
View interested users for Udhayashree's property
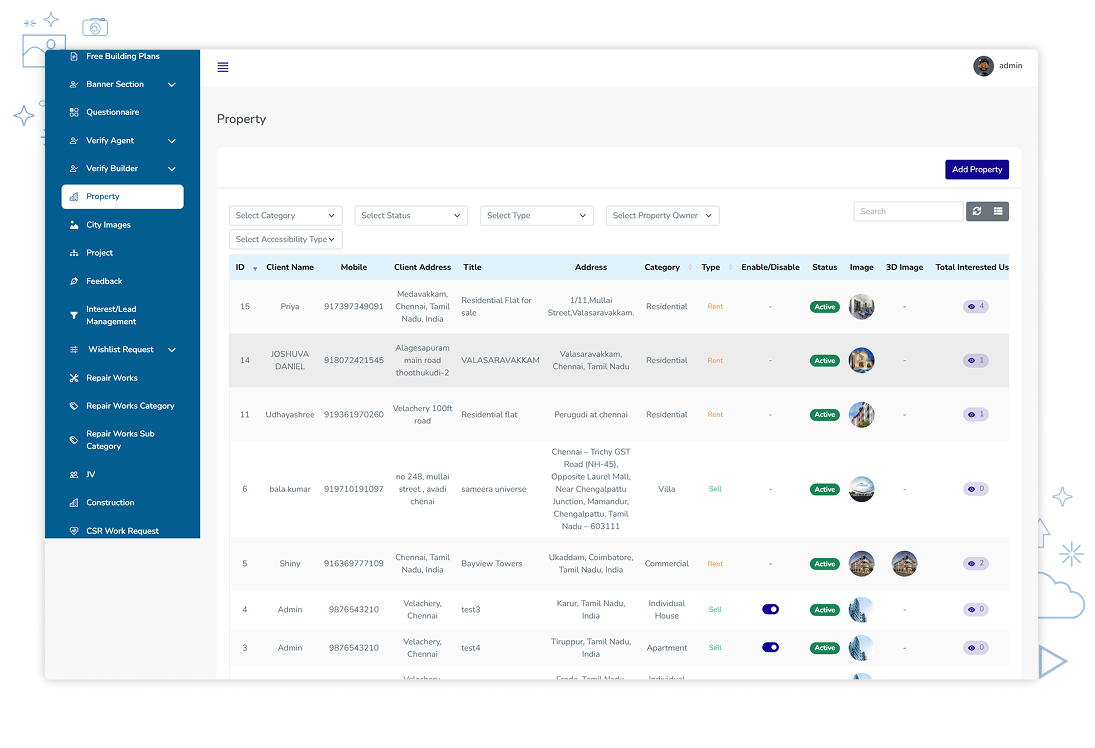976,415
